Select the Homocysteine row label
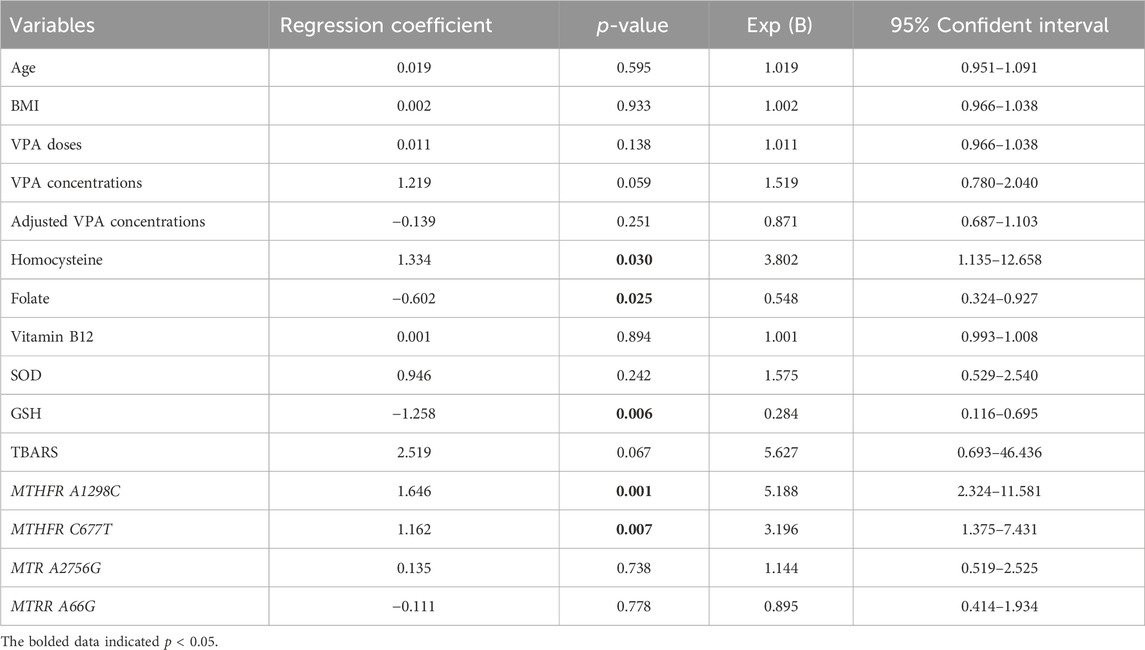Viewport: 1145px width, 650px height. pyautogui.click(x=56, y=260)
